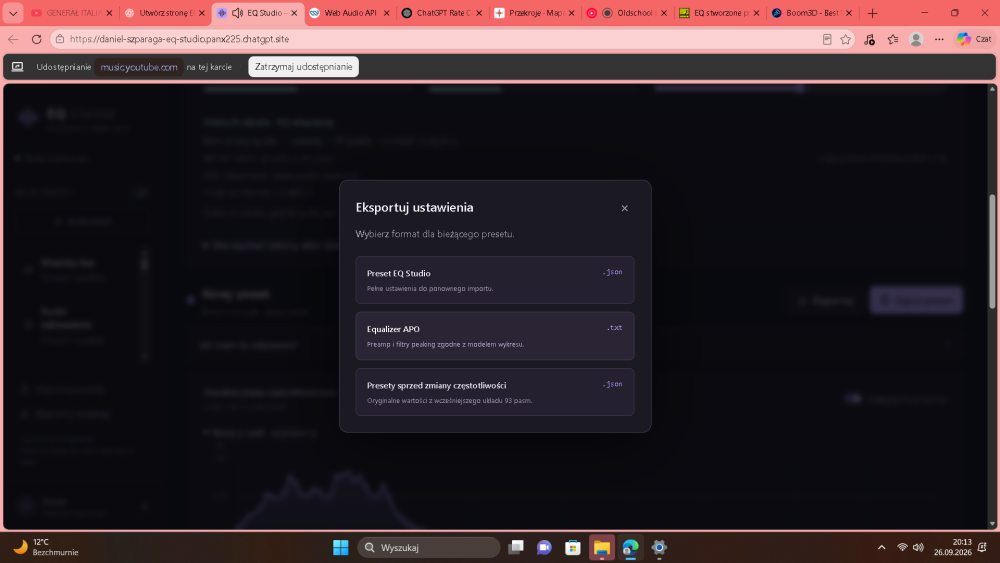Close the Eksportuj ustawienia dialog
The image size is (1000, 563).
pyautogui.click(x=624, y=208)
